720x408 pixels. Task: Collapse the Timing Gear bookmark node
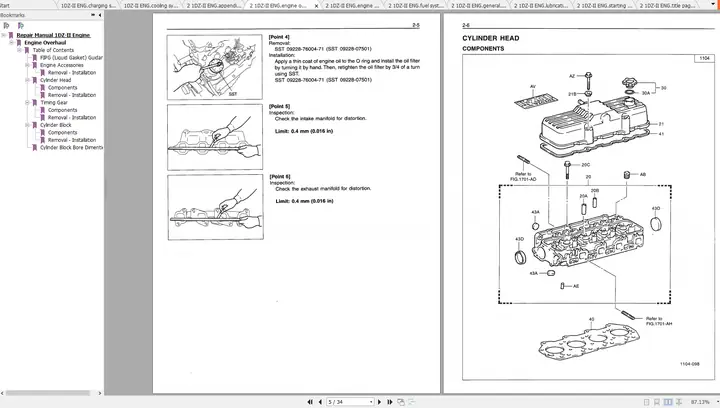point(27,103)
